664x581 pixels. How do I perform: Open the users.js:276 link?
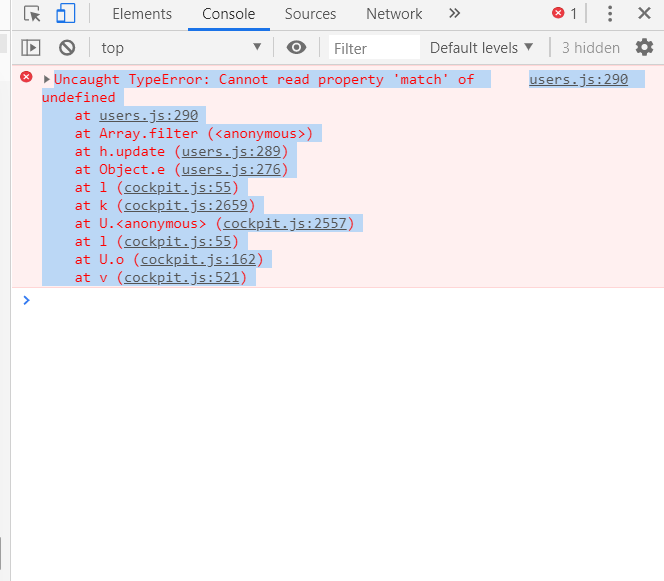coord(231,169)
